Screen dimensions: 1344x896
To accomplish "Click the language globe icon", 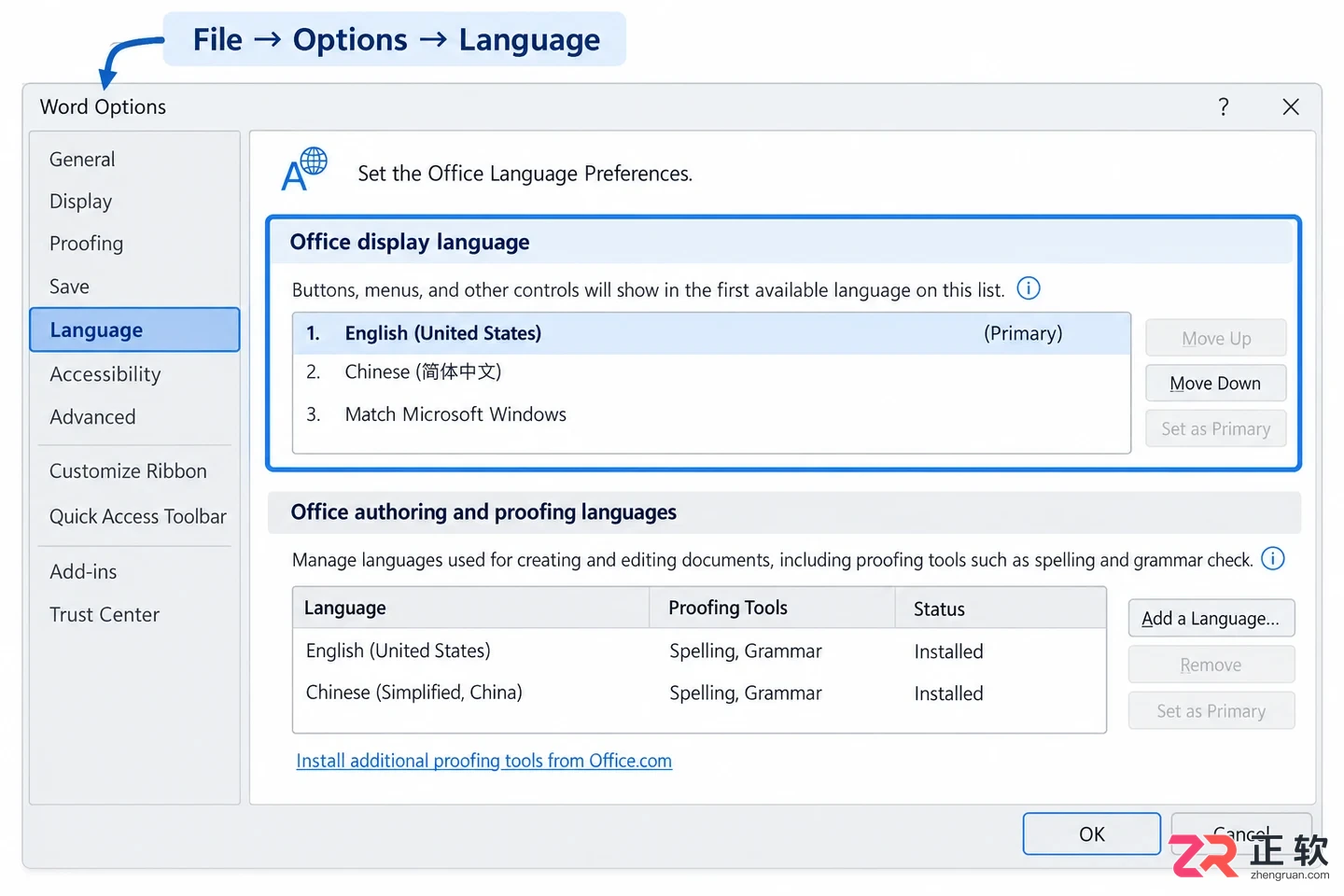I will point(304,169).
